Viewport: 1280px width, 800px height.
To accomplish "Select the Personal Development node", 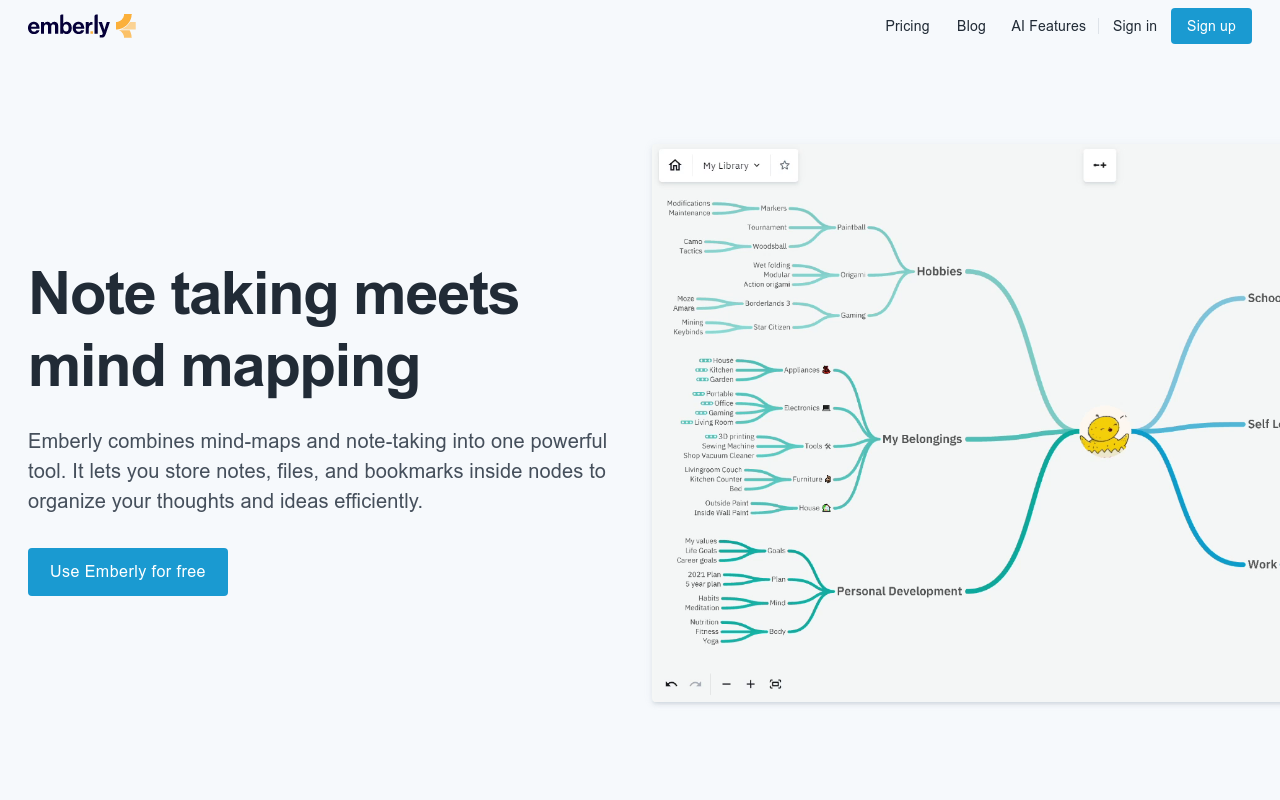I will click(899, 591).
